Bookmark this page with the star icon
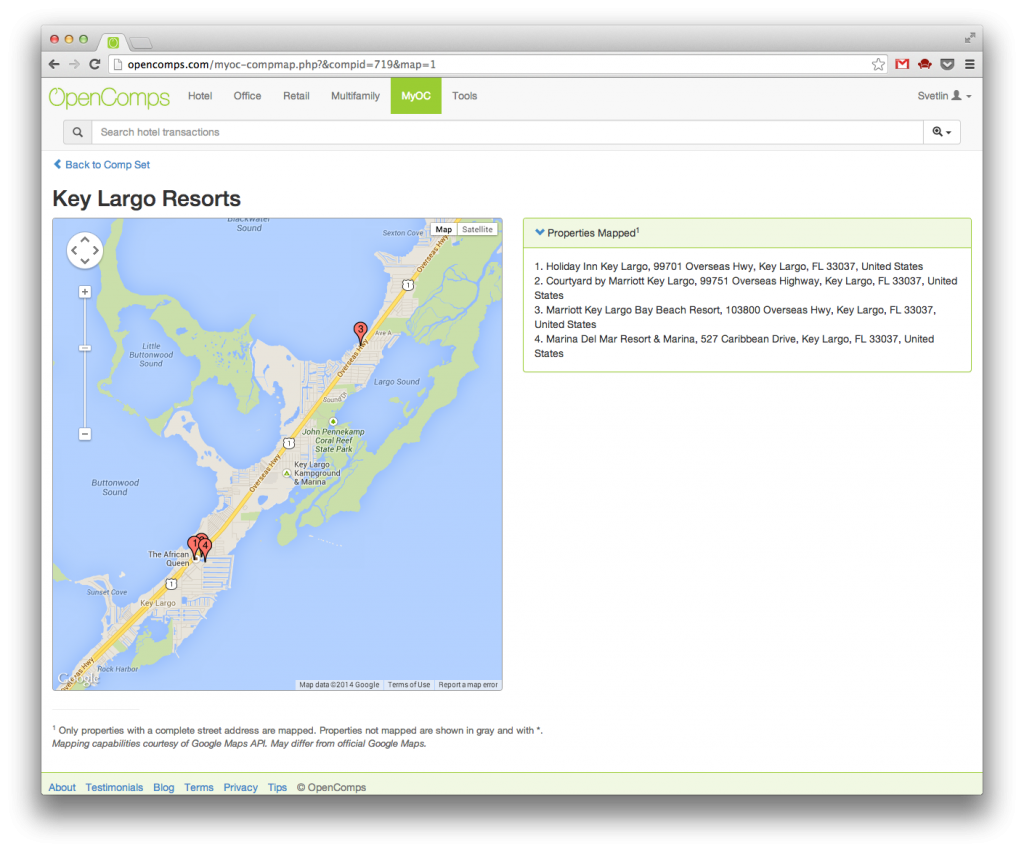This screenshot has height=852, width=1024. point(878,64)
